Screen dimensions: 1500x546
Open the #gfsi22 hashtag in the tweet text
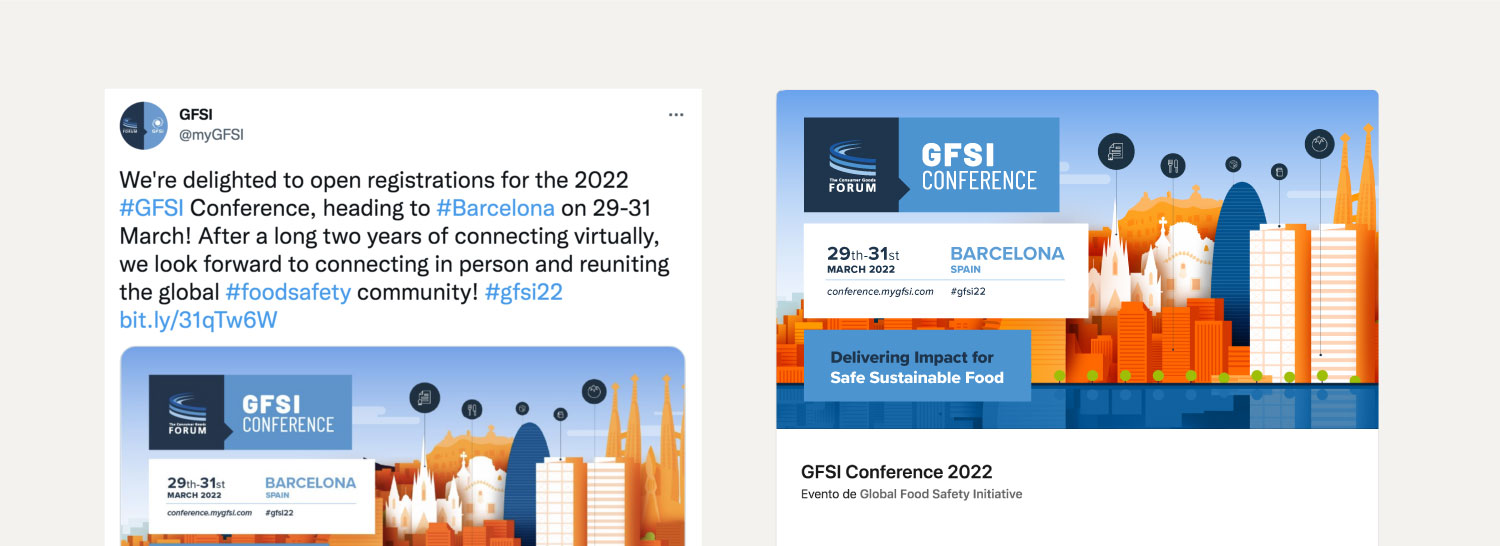[x=524, y=292]
